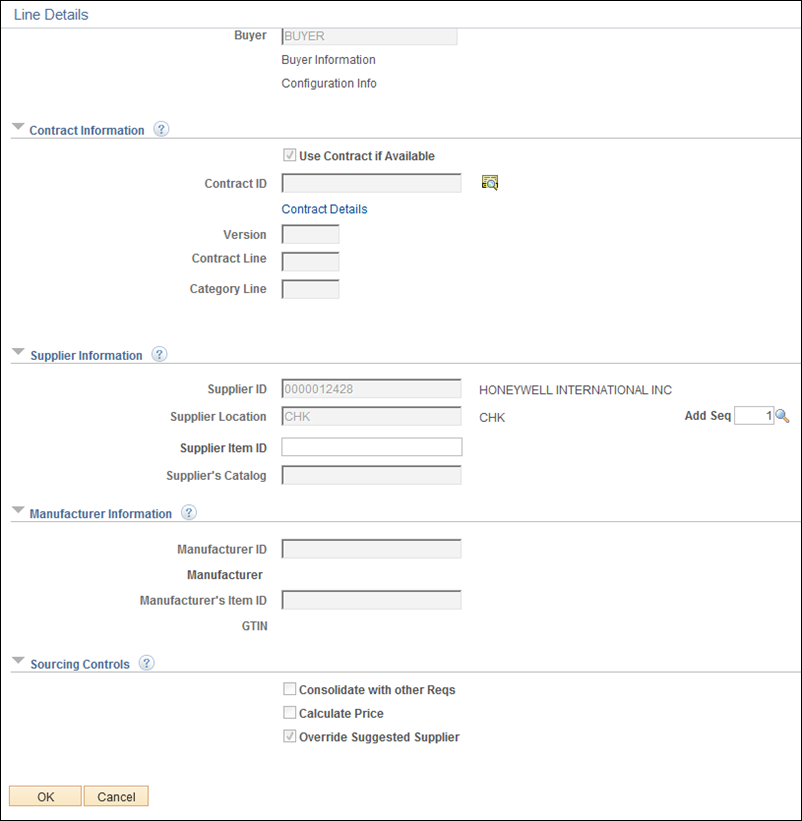The height and width of the screenshot is (821, 802).
Task: Open the Contract Details link
Action: coord(325,209)
